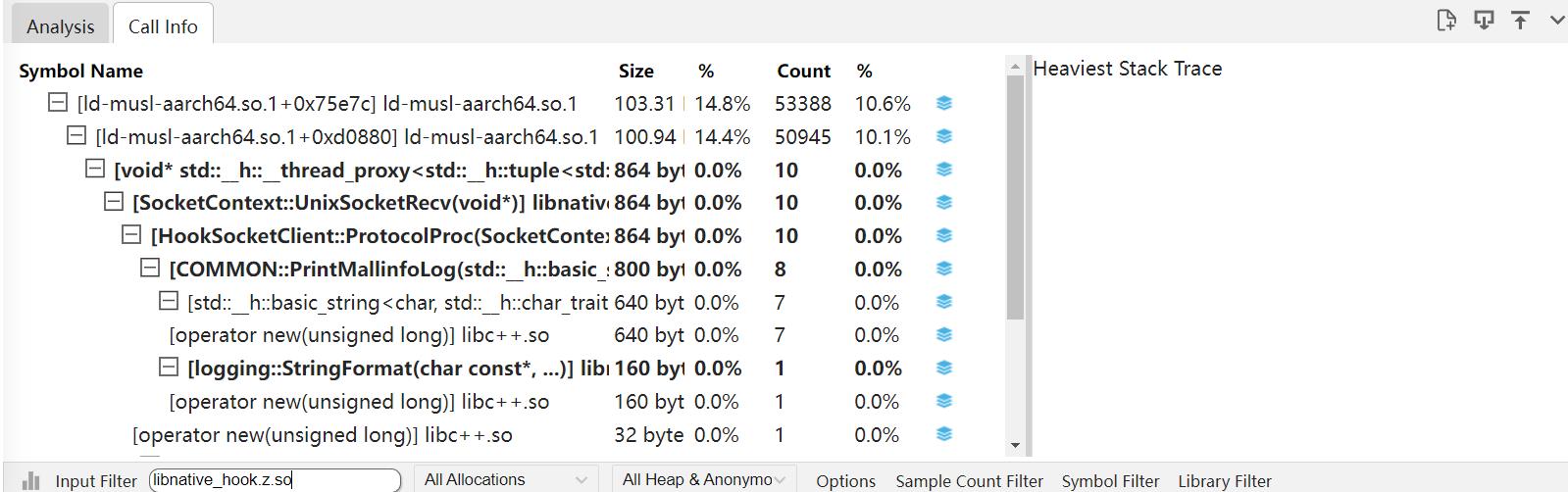
Task: Click the stack icon for PrintMallinfoLog row
Action: (943, 269)
